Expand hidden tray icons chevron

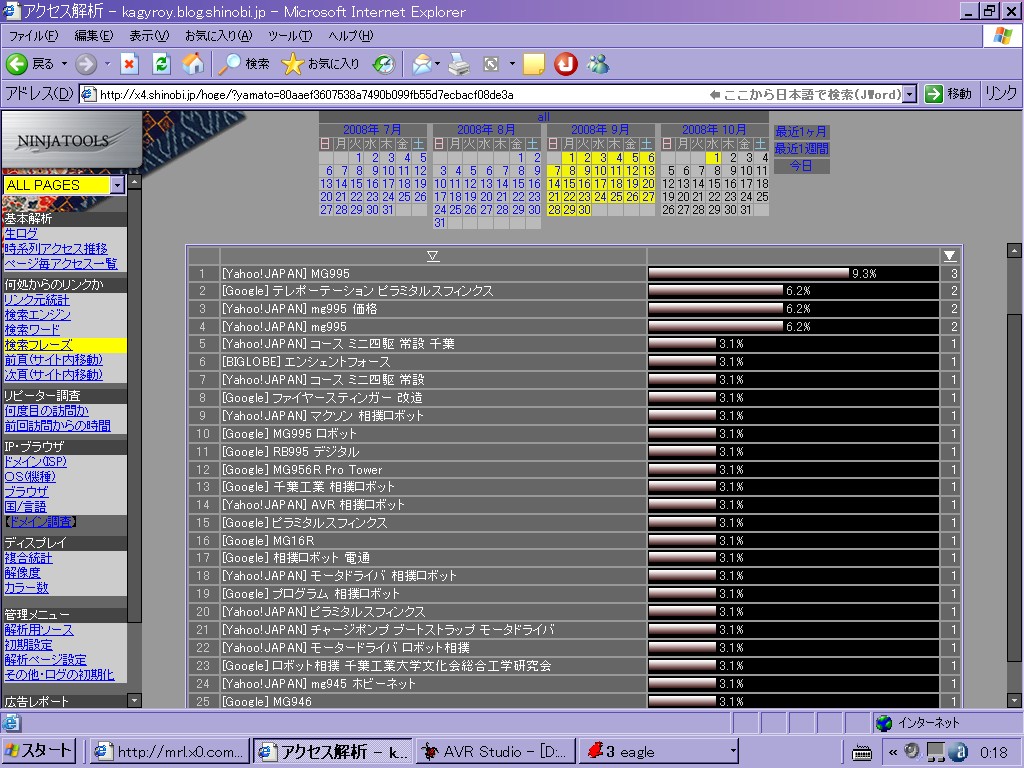pyautogui.click(x=893, y=752)
